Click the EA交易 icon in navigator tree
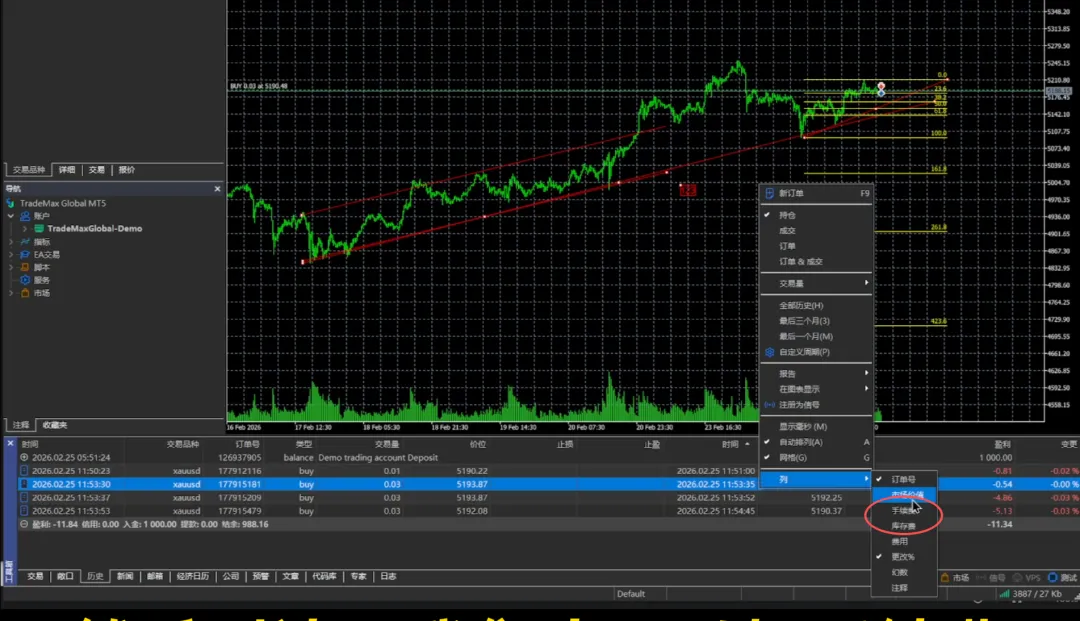This screenshot has height=621, width=1080. pyautogui.click(x=25, y=255)
